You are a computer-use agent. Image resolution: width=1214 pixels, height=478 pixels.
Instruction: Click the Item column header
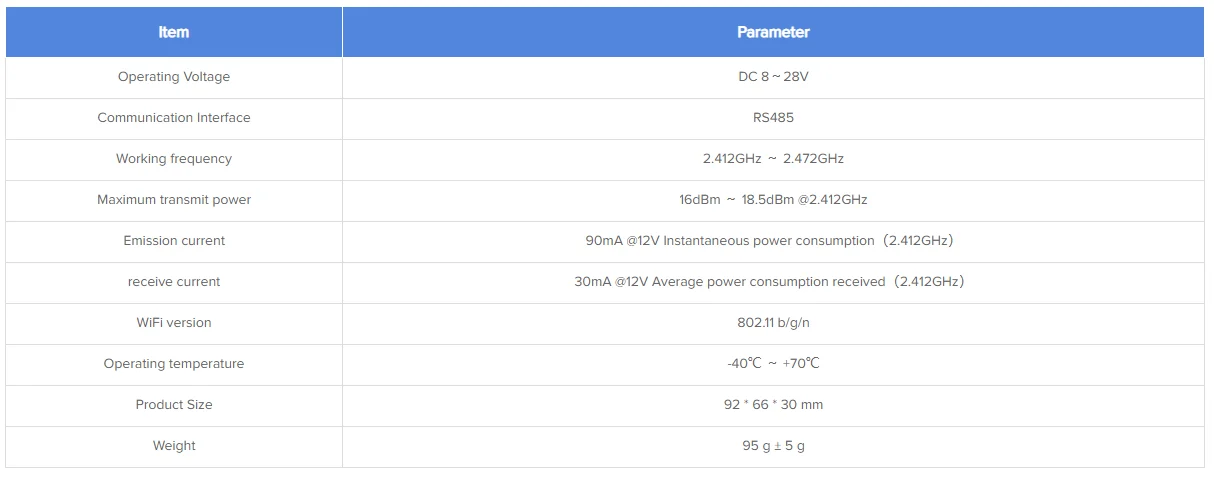point(174,32)
